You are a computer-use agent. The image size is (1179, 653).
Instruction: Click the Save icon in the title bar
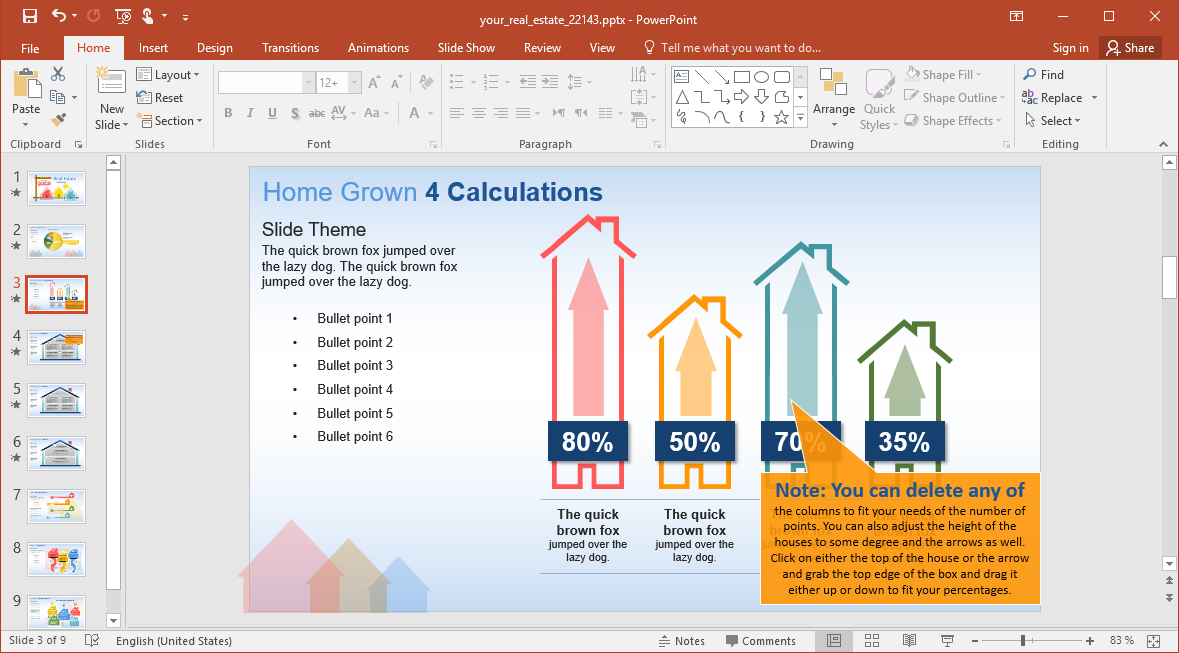click(x=29, y=17)
